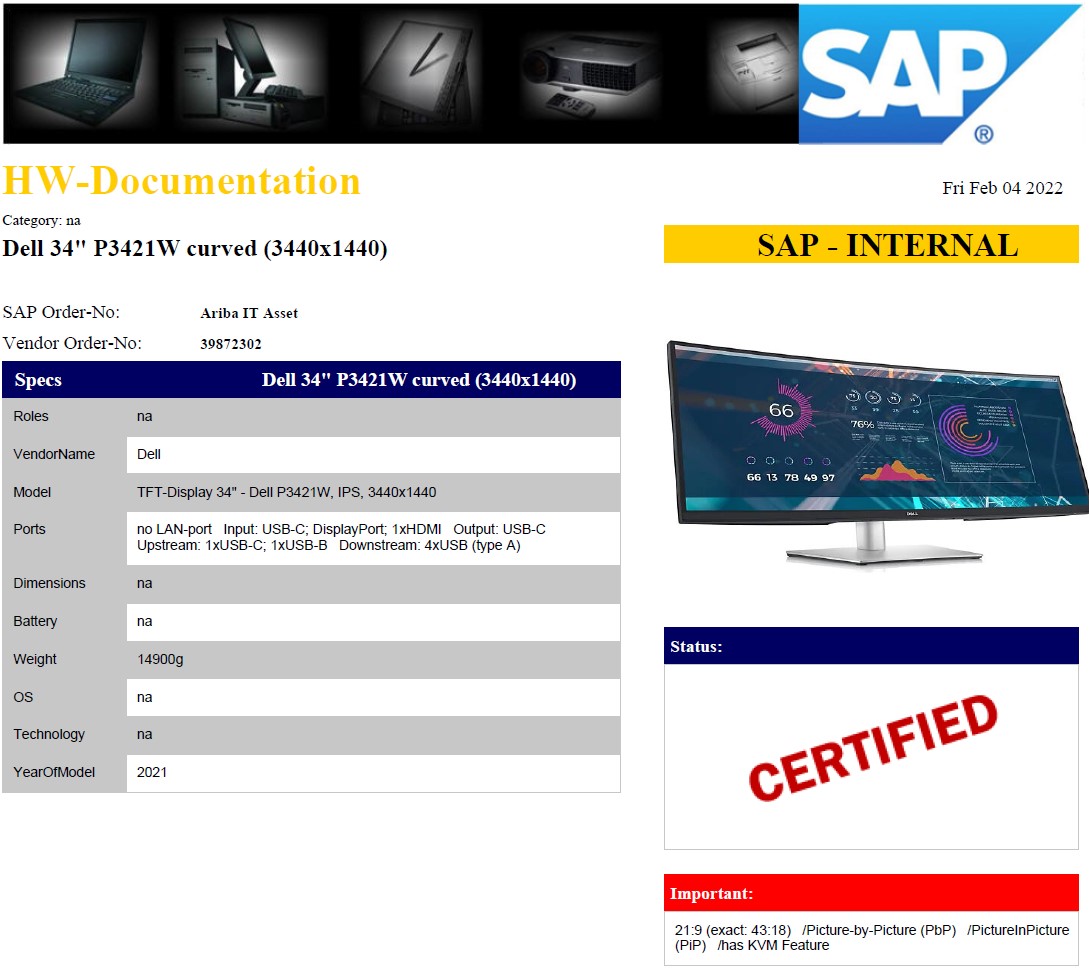Click the date Fri Feb 04 2022
Screen dimensions: 1089x970
[1002, 188]
